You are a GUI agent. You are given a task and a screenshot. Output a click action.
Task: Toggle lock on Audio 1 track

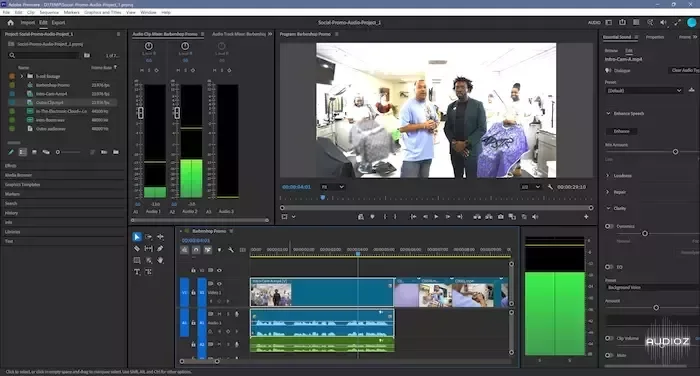193,322
